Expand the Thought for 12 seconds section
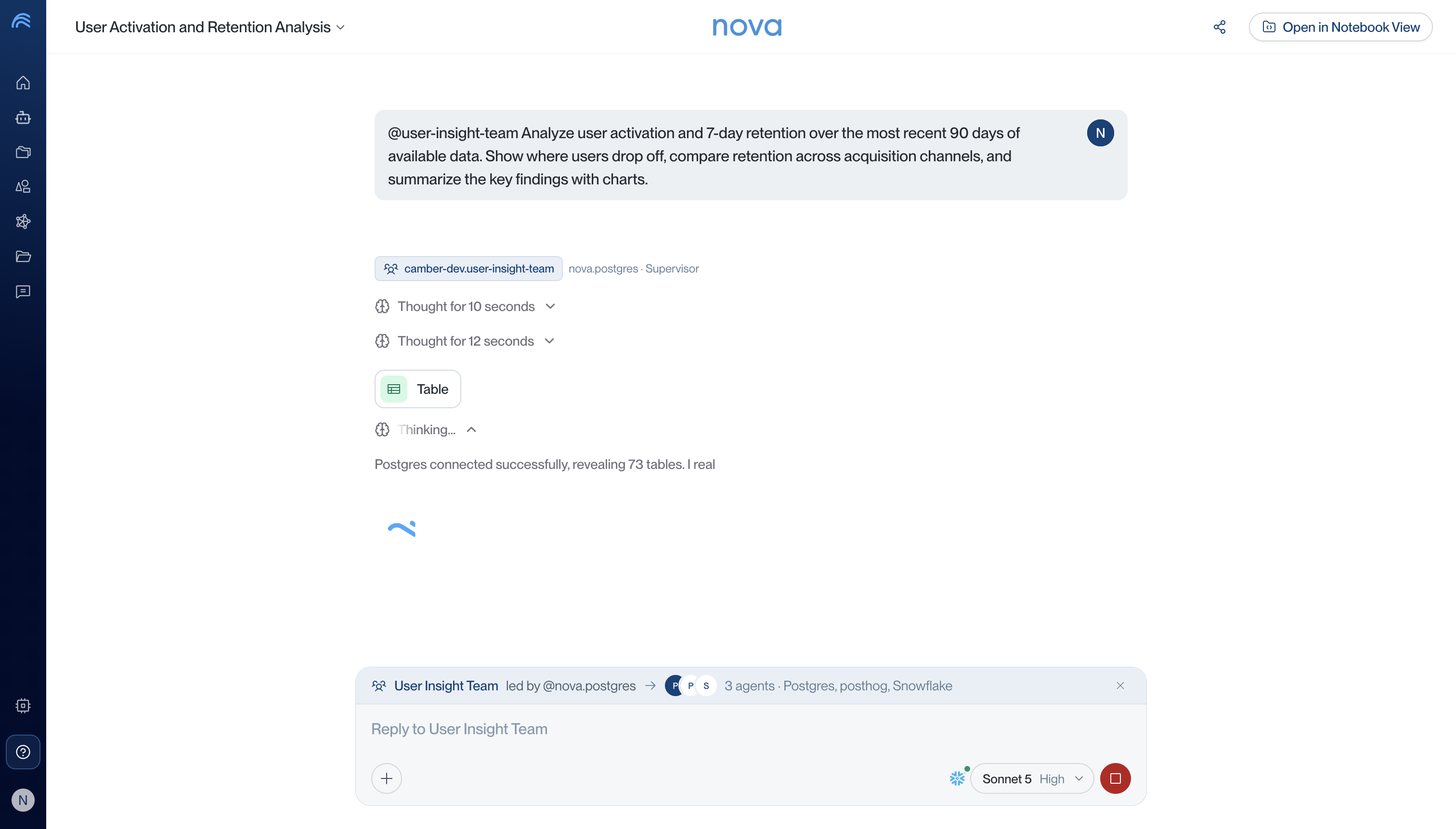Image resolution: width=1456 pixels, height=829 pixels. [465, 341]
